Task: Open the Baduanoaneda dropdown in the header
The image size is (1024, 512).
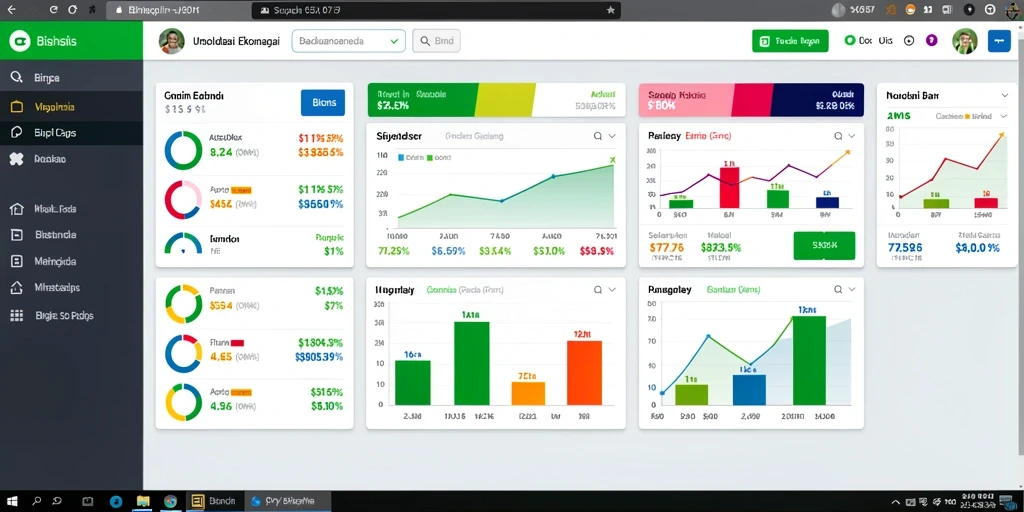Action: [x=349, y=41]
